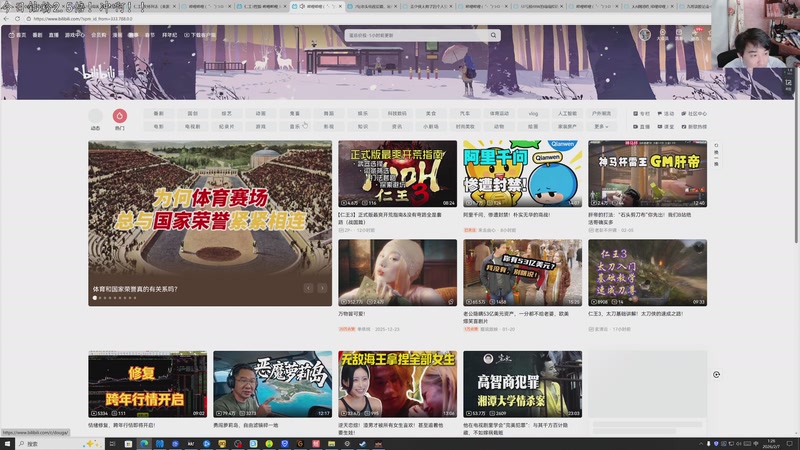Select the 时尚美妆 category button

pyautogui.click(x=465, y=127)
